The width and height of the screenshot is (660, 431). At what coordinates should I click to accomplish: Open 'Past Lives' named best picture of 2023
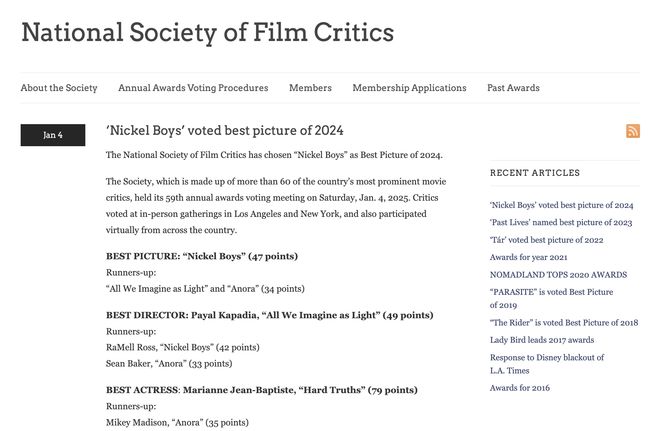[x=561, y=222]
